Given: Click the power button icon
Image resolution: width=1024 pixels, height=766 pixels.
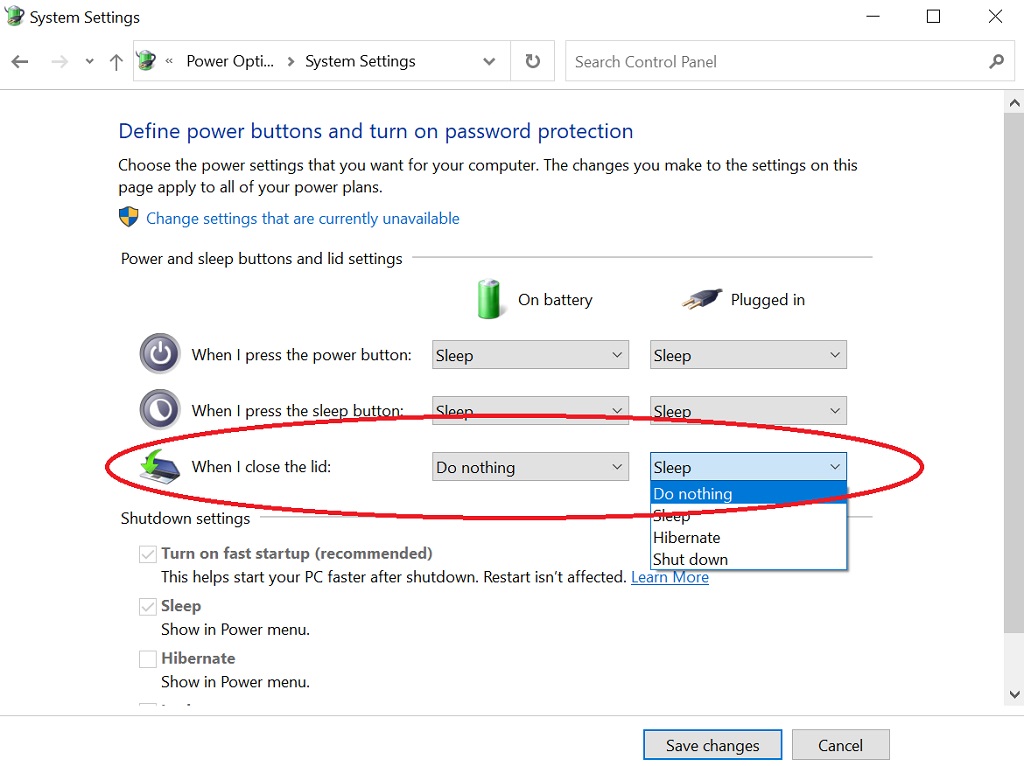Looking at the screenshot, I should point(160,354).
